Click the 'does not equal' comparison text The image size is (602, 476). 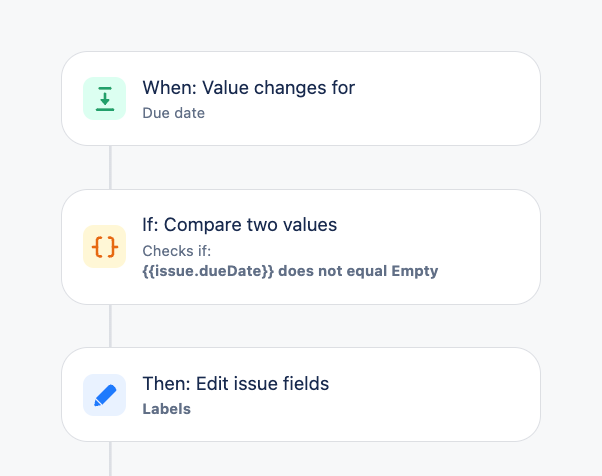tap(332, 271)
